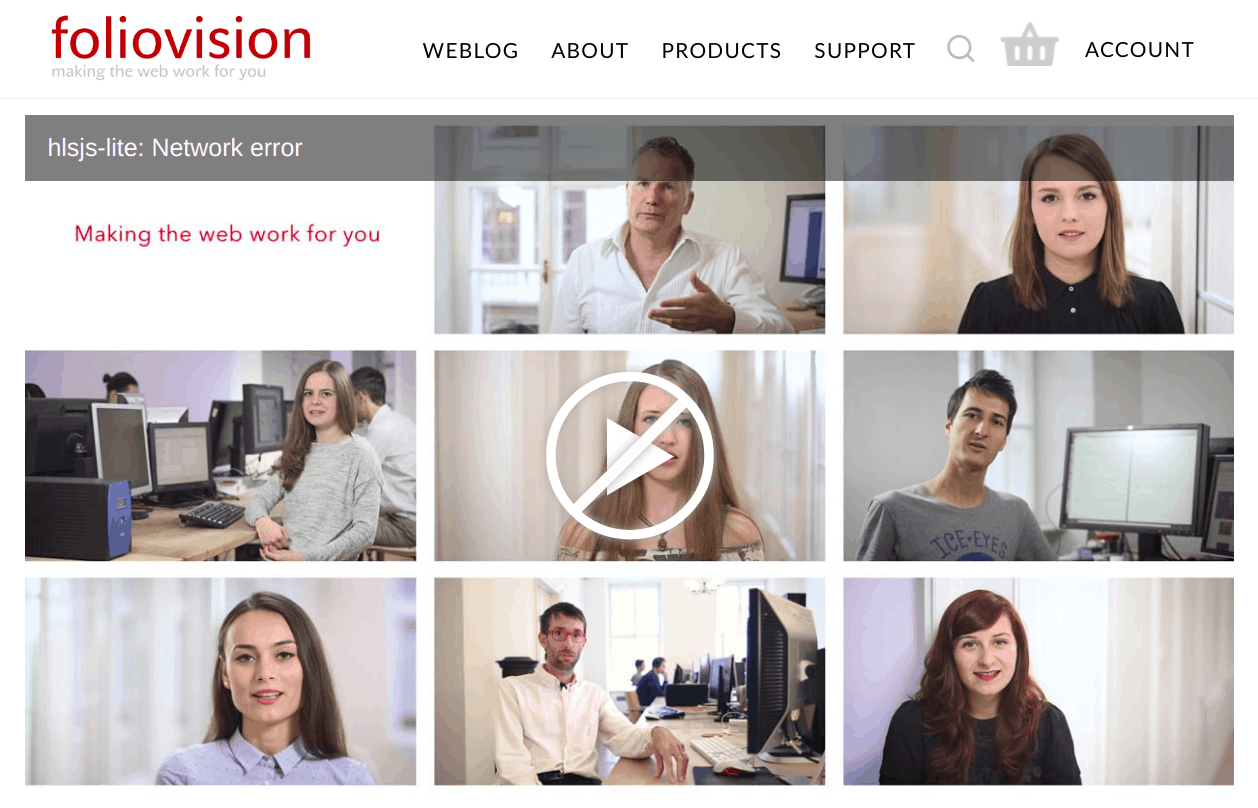Click the crossed-out play button overlay
The image size is (1258, 808).
pos(629,455)
